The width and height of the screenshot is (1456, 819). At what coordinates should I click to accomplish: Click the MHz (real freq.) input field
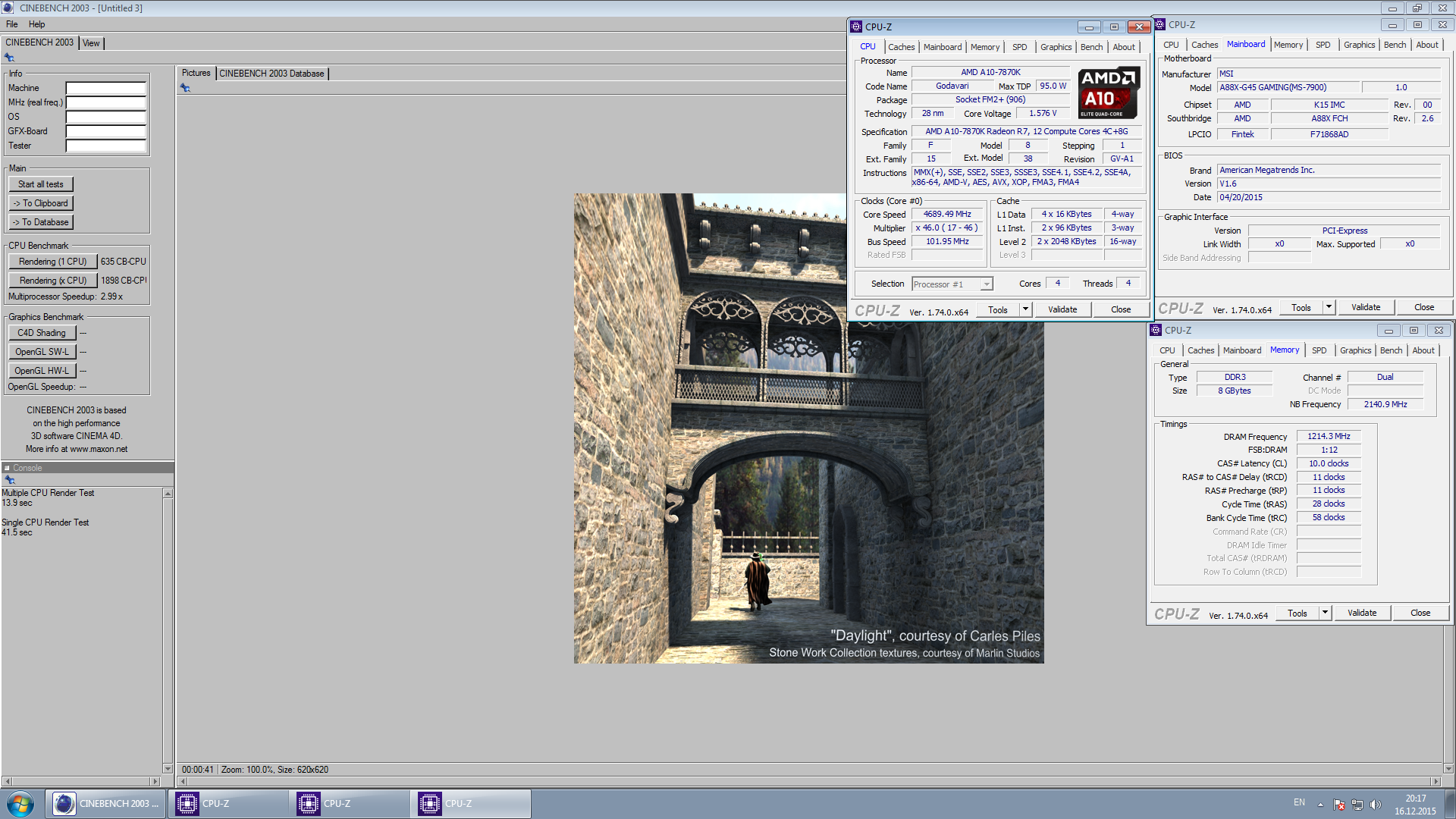pos(105,102)
